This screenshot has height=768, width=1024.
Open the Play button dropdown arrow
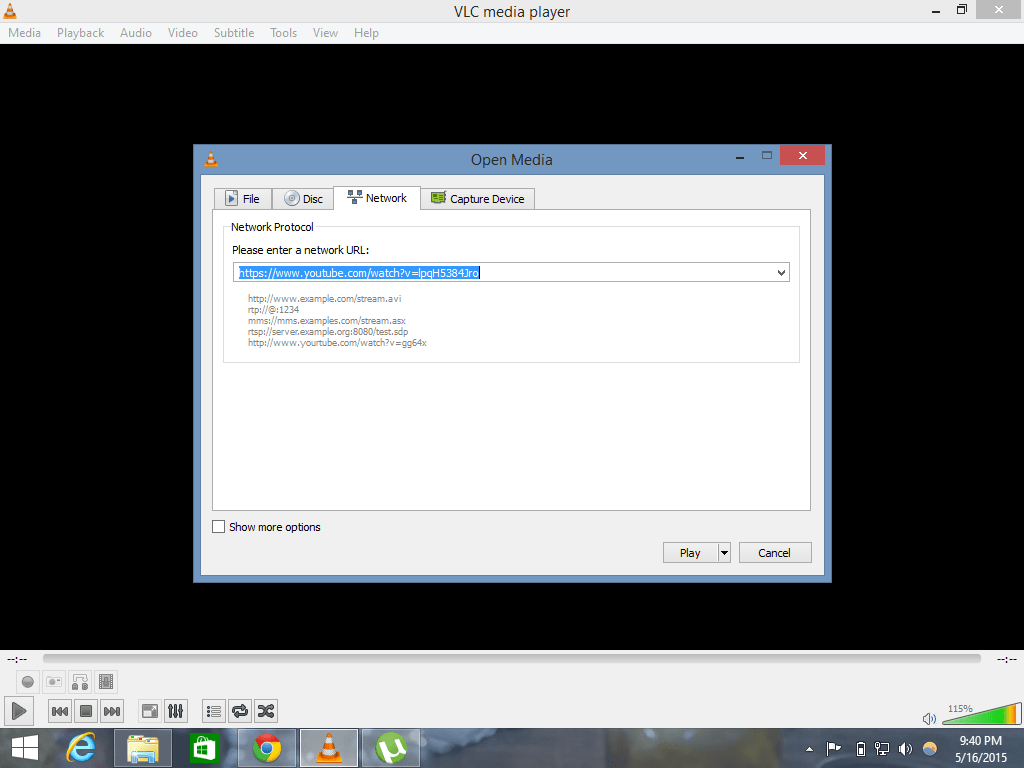tap(724, 552)
